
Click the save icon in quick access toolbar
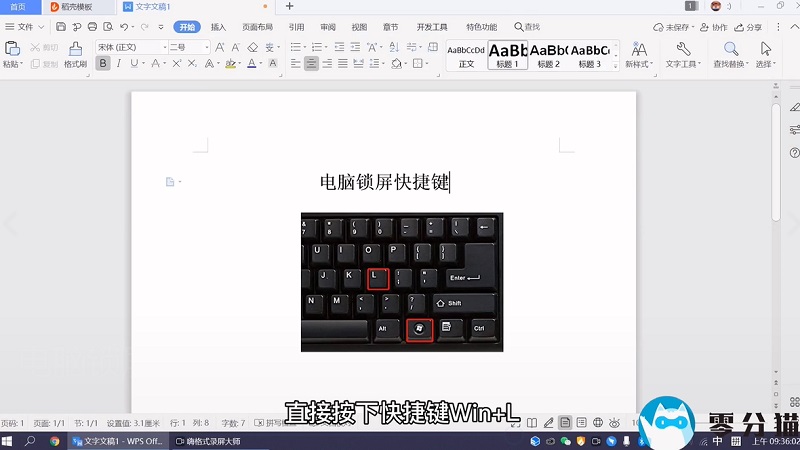click(61, 27)
